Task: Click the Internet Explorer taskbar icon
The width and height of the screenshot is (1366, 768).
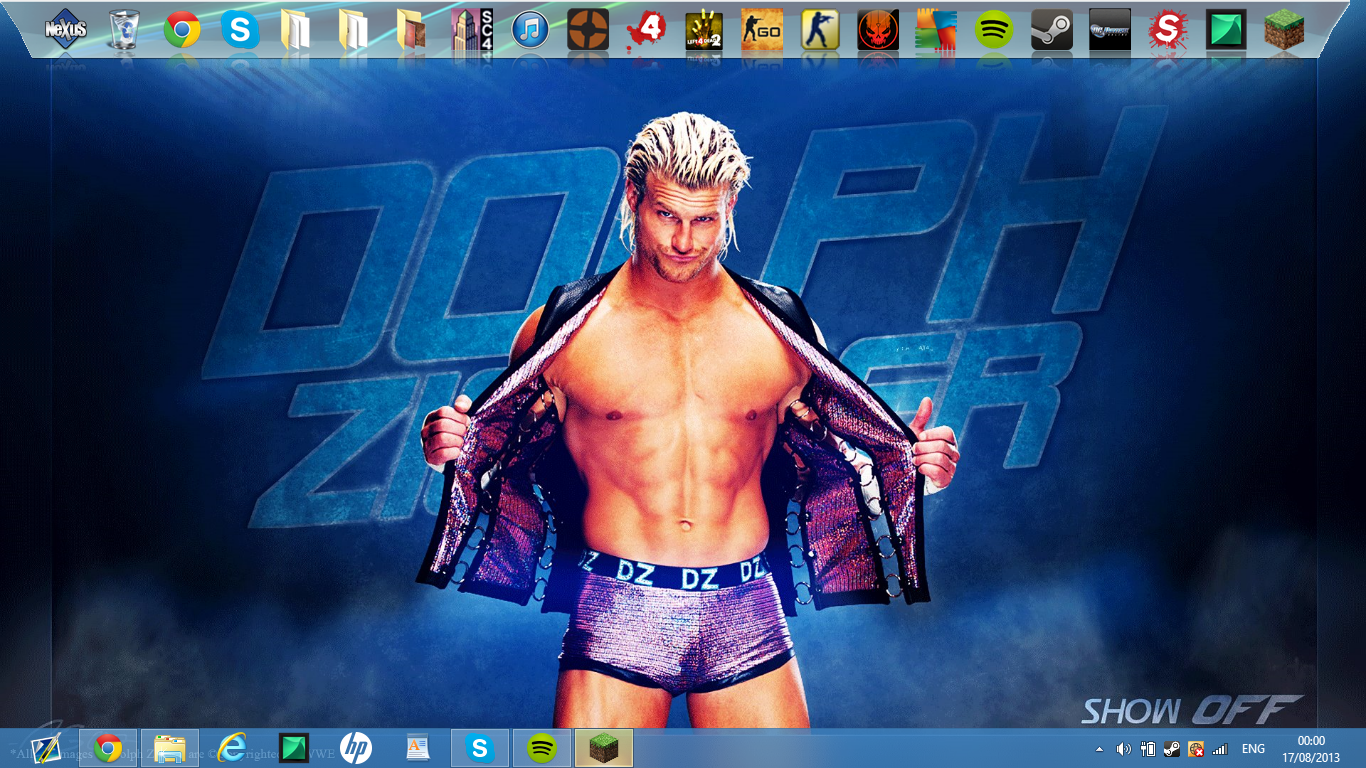Action: (x=232, y=748)
